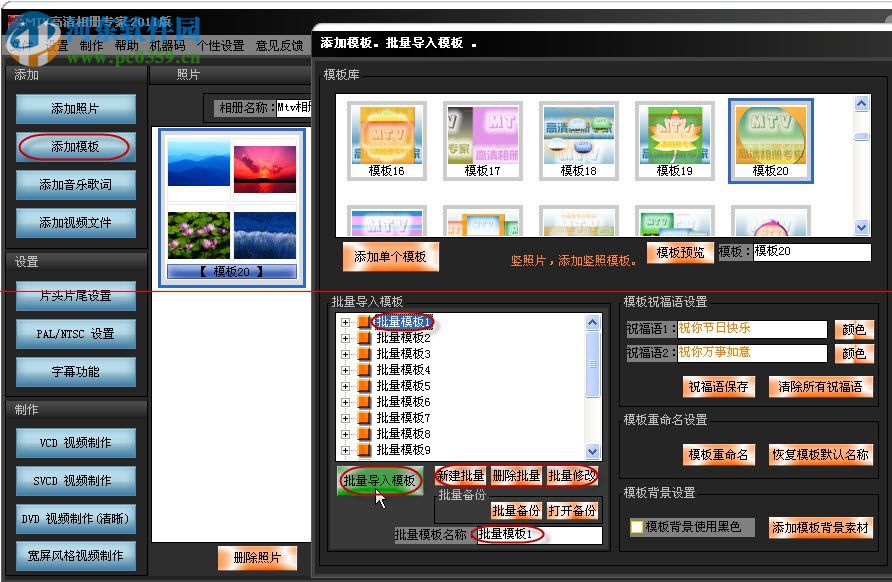Open PAL/NTSC 设置
This screenshot has height=582, width=892.
point(76,334)
